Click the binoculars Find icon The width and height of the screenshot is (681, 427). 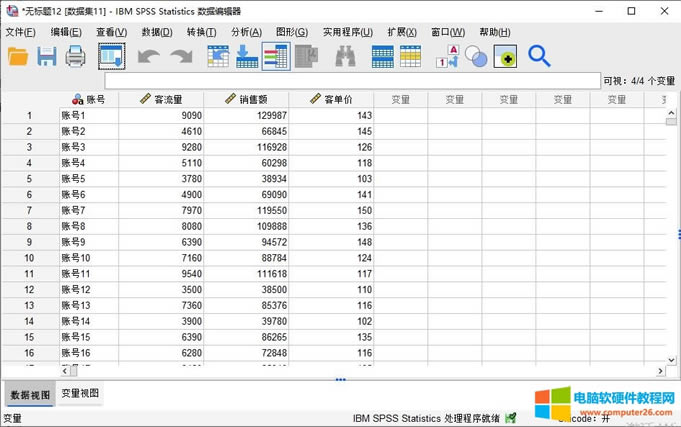[345, 57]
